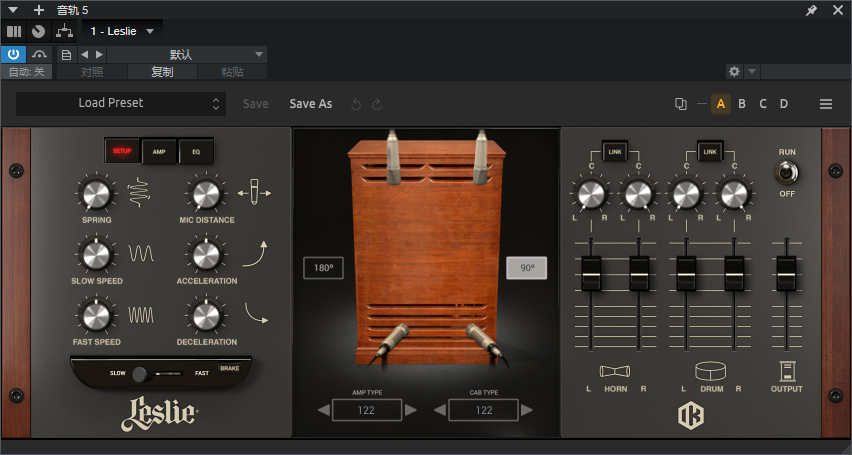Click the FAST SPEED knob
852x455 pixels.
pos(97,315)
